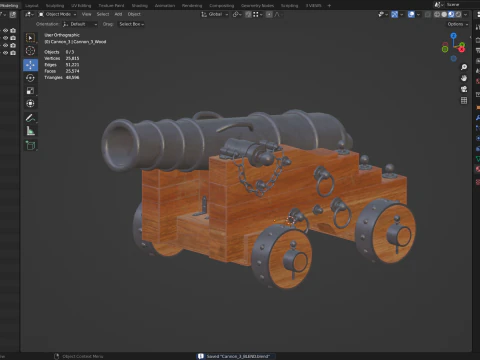Screen dimensions: 480x360
Task: Click the Z axis on navigation gizmo
Action: point(453,36)
